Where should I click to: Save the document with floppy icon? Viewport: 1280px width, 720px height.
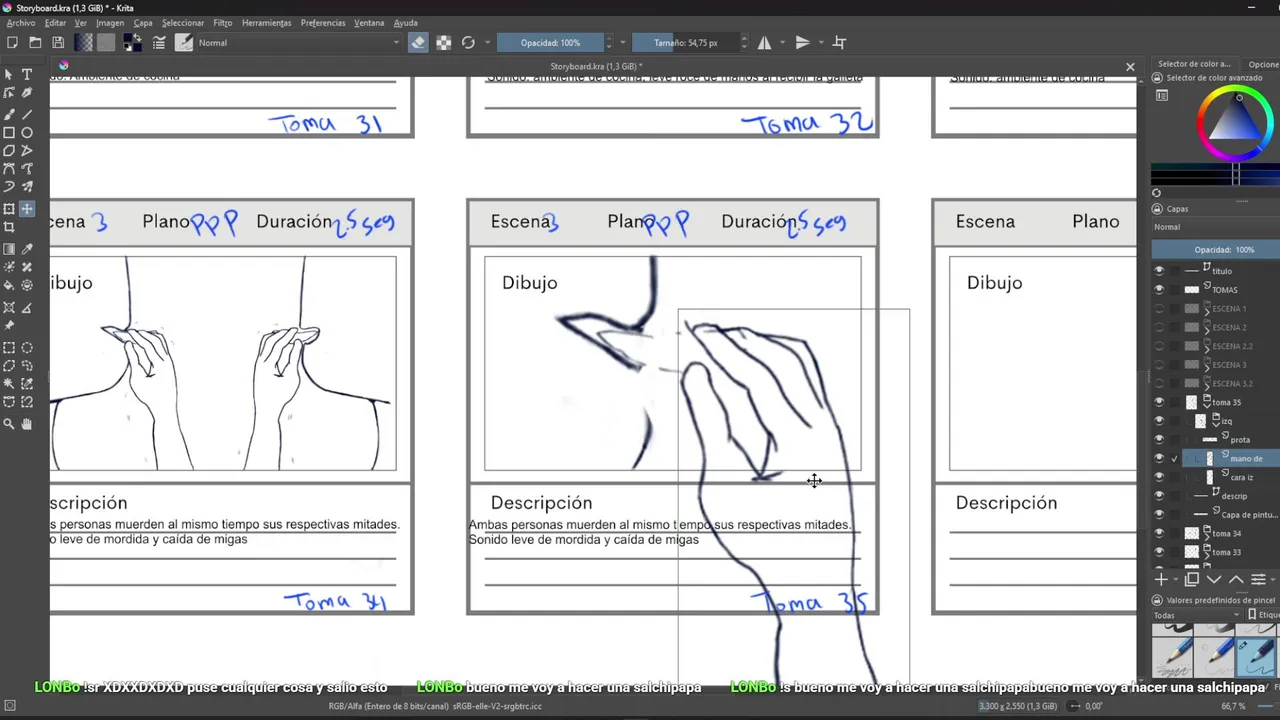pos(58,43)
